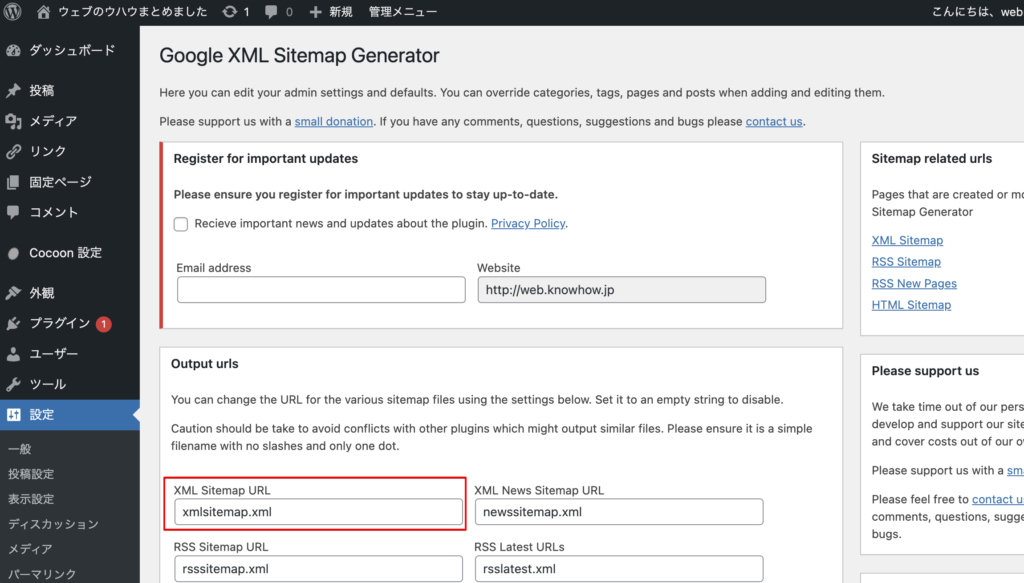Click the comment bubble icon in sidebar
Screen dimensions: 1024x583
[x=13, y=212]
